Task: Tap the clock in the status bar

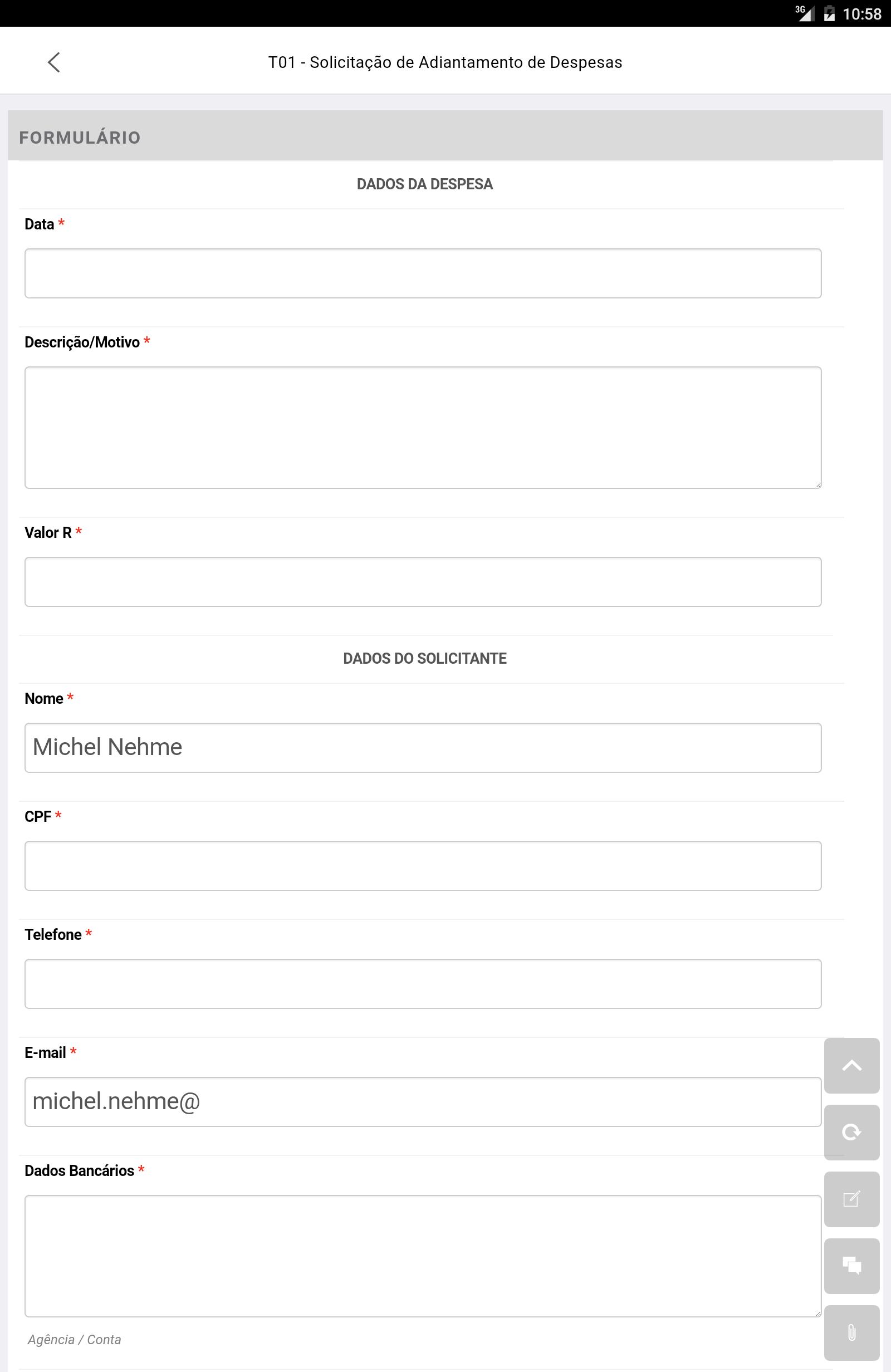Action: (x=861, y=14)
